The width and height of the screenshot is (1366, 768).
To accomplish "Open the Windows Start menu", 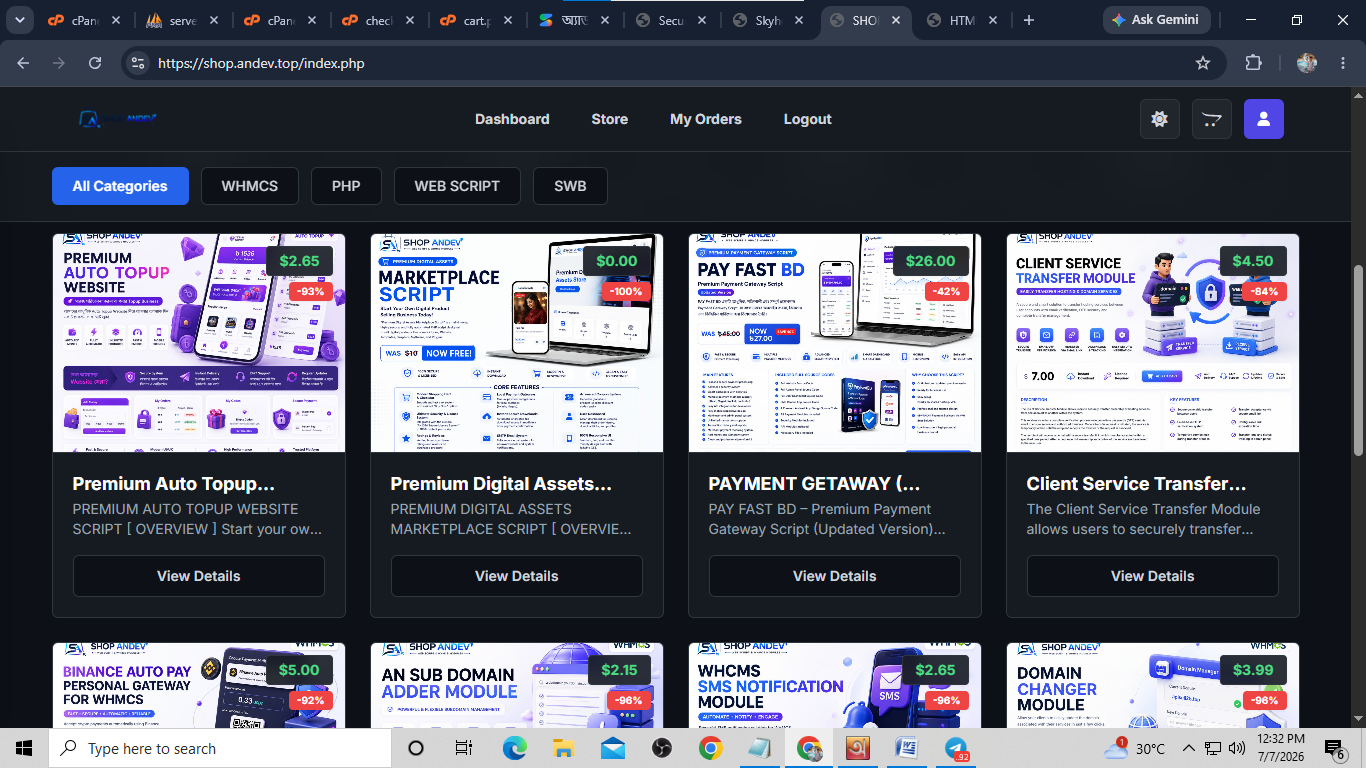I will click(24, 748).
